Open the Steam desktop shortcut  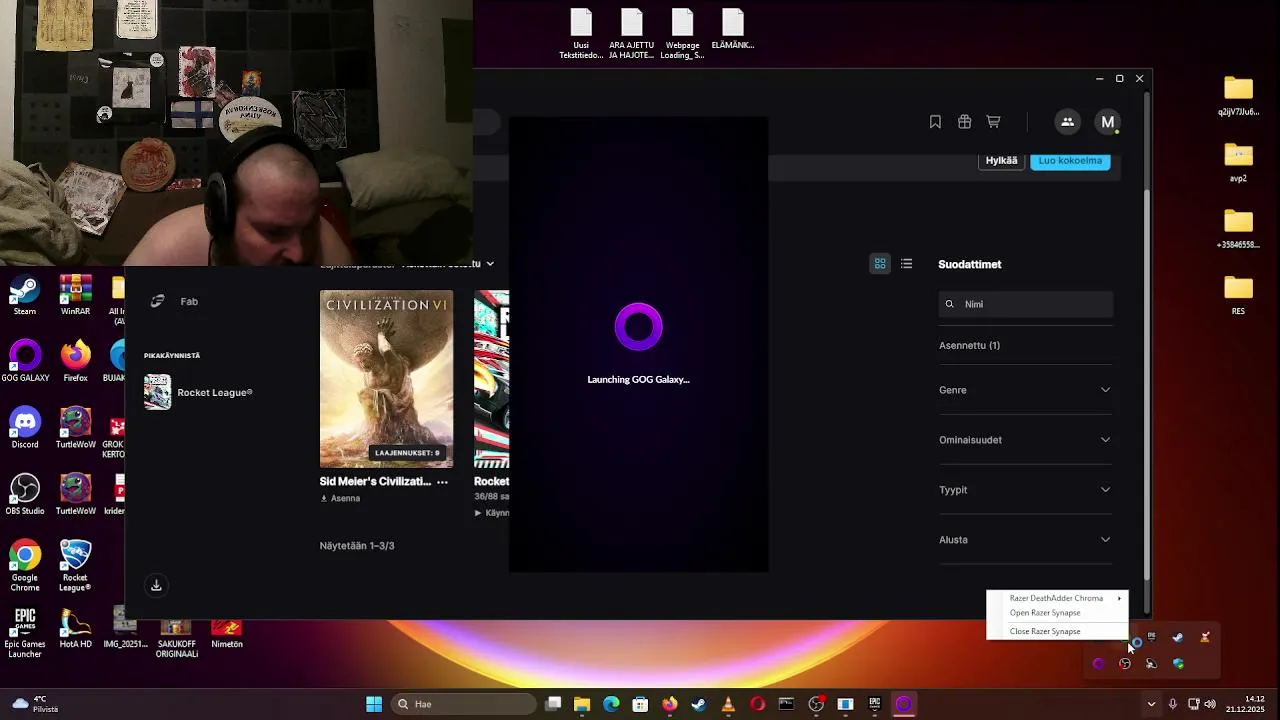(25, 296)
